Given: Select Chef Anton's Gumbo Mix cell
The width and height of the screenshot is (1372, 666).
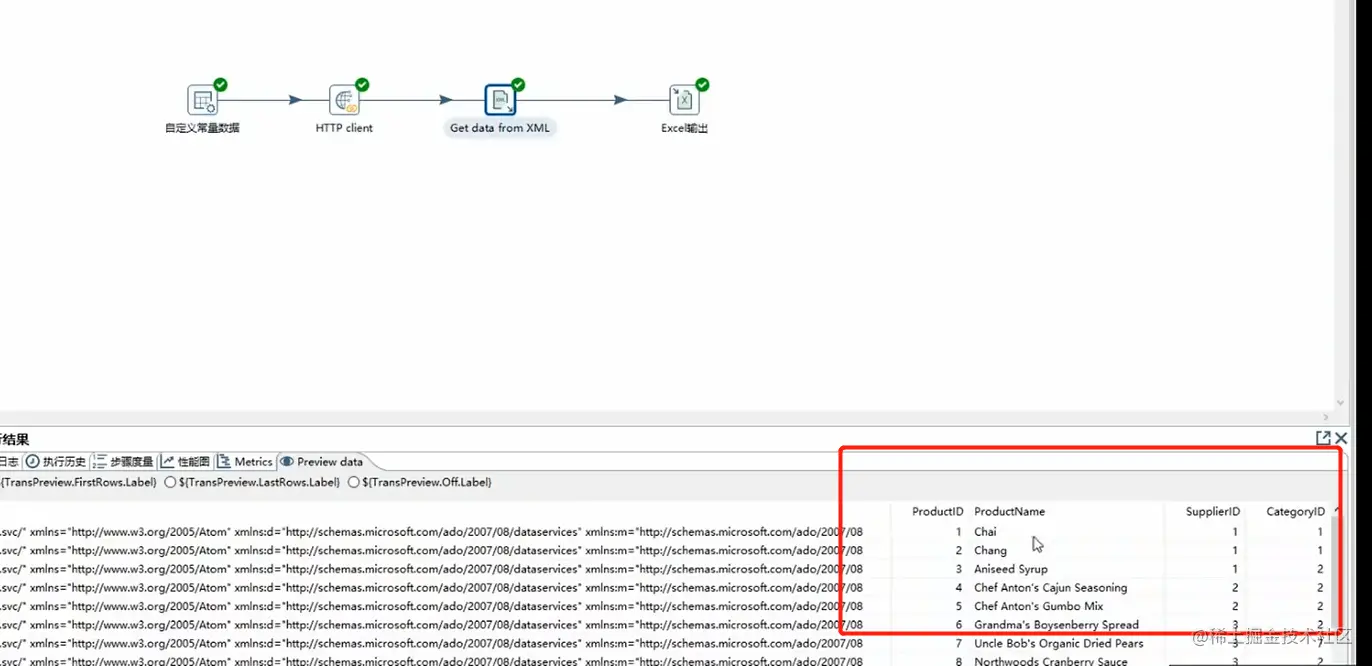Looking at the screenshot, I should pyautogui.click(x=1038, y=606).
